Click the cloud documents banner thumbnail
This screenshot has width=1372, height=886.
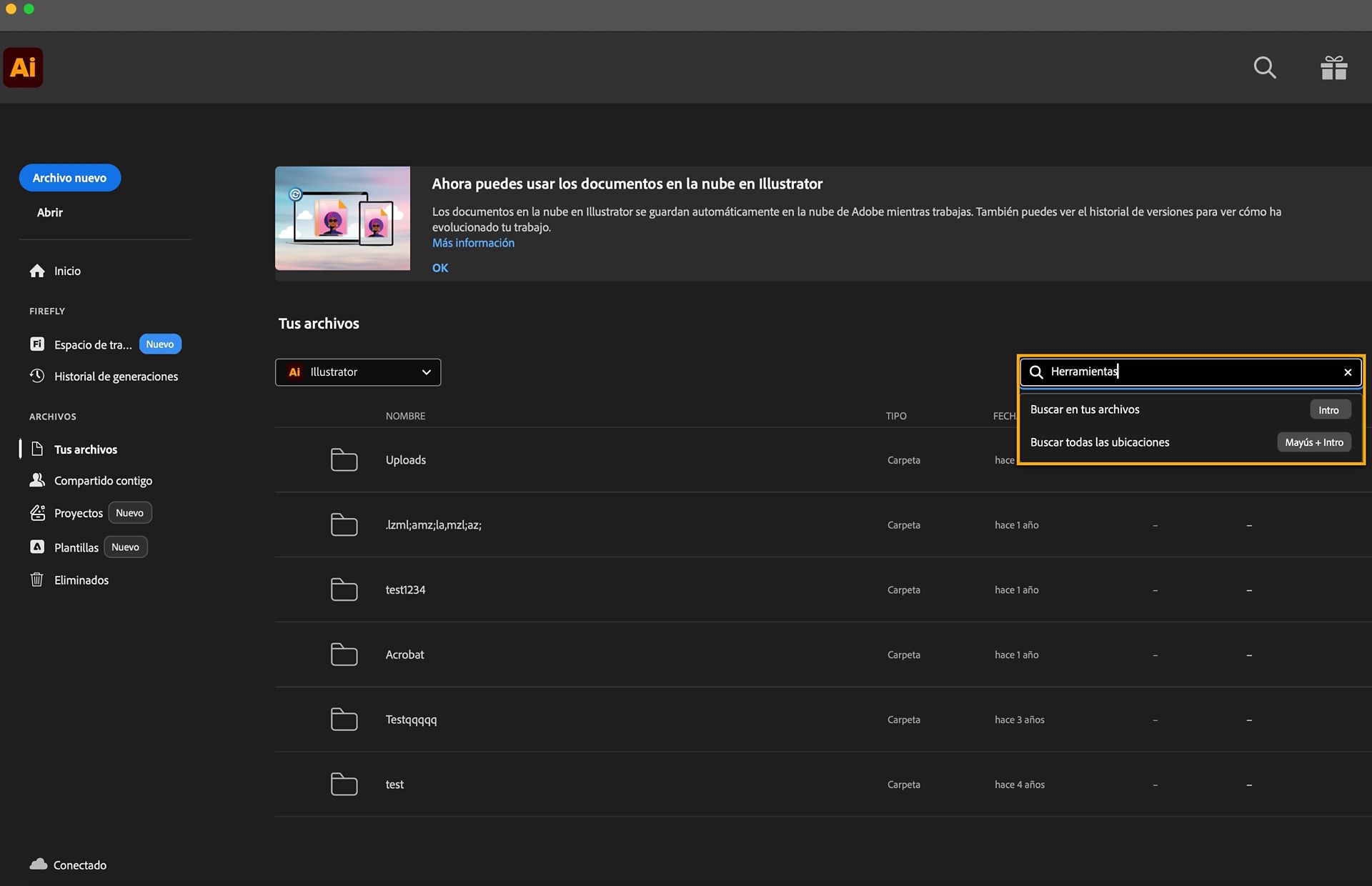[x=343, y=219]
